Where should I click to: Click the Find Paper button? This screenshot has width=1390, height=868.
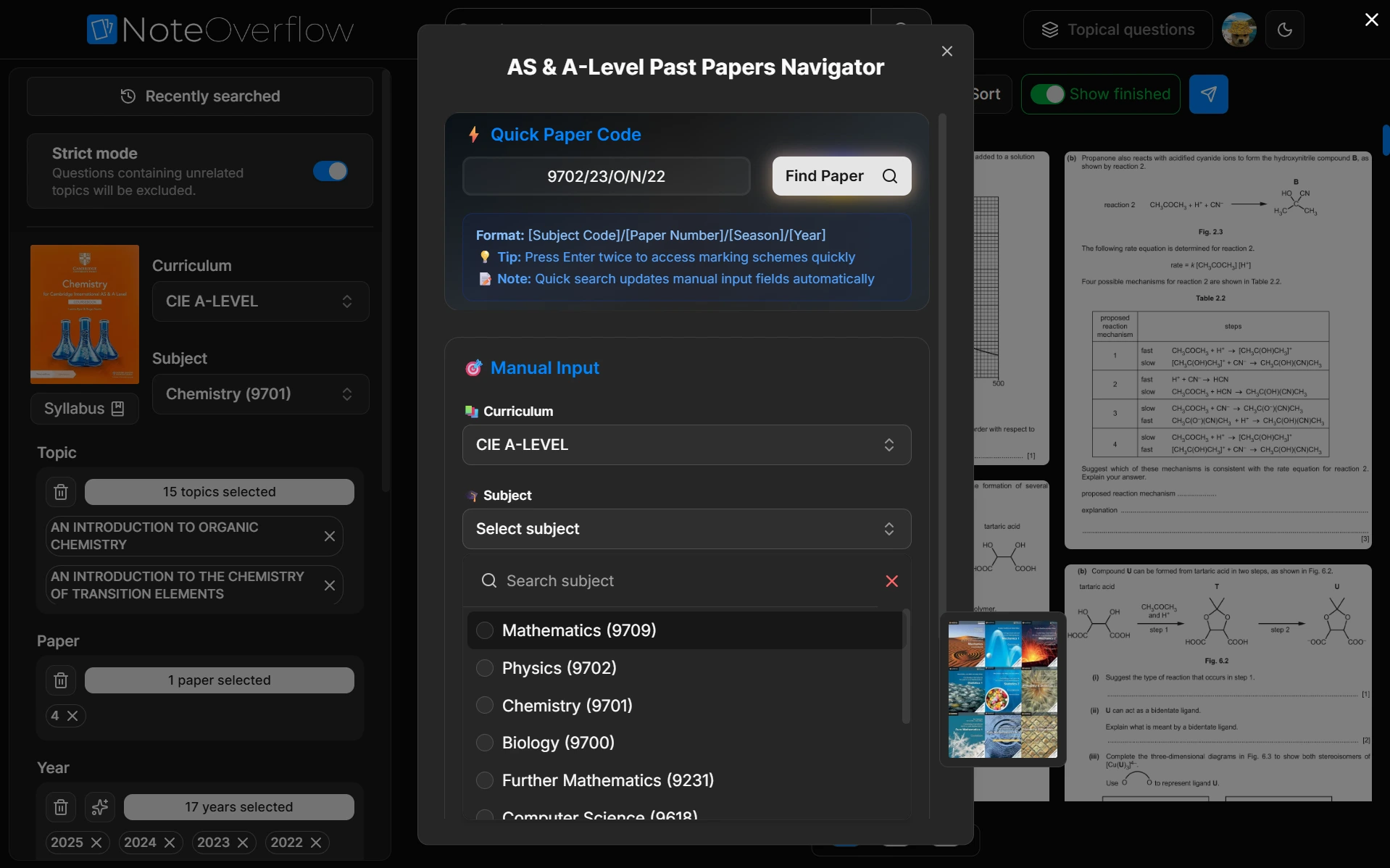pos(841,176)
